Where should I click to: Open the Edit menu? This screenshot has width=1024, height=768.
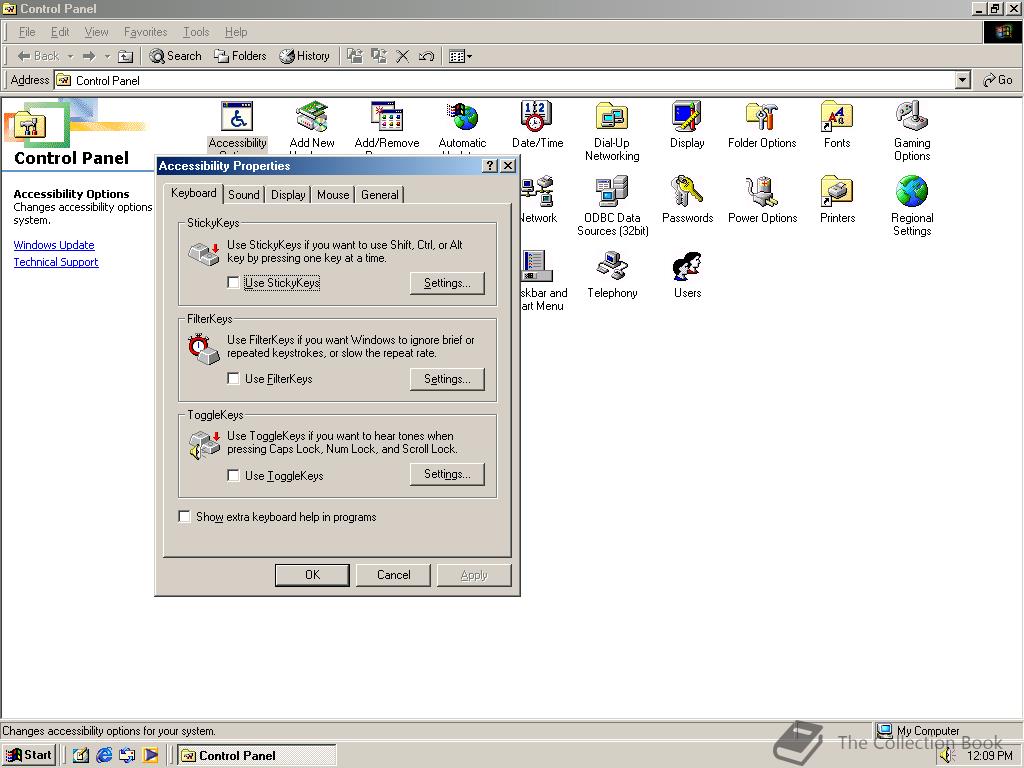click(x=60, y=32)
